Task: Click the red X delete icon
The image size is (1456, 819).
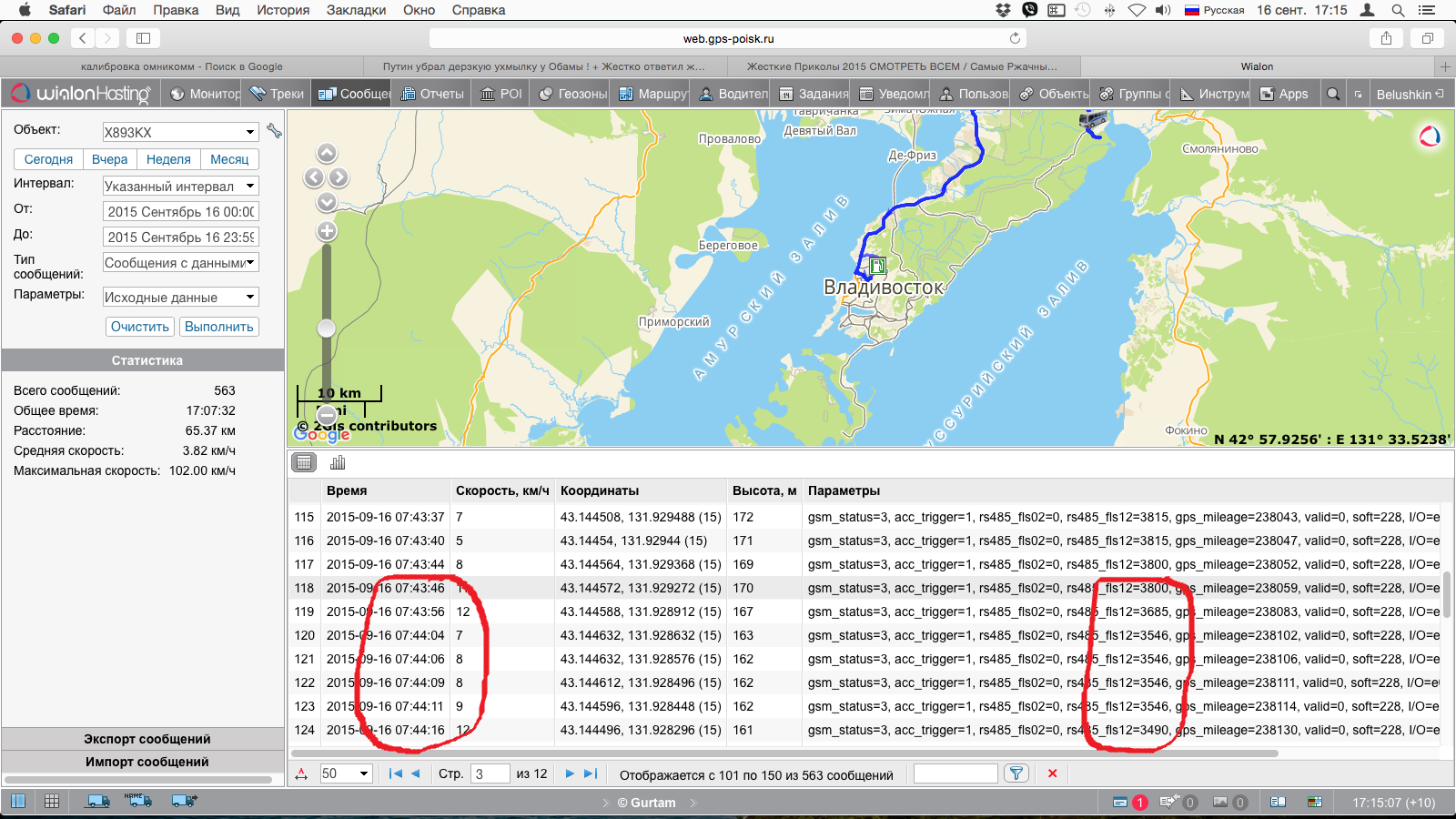Action: tap(1052, 773)
